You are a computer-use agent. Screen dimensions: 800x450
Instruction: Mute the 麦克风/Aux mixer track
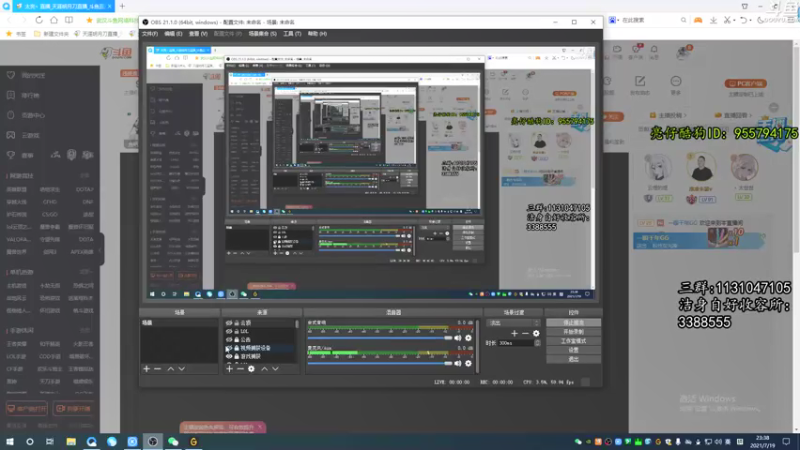pyautogui.click(x=458, y=363)
